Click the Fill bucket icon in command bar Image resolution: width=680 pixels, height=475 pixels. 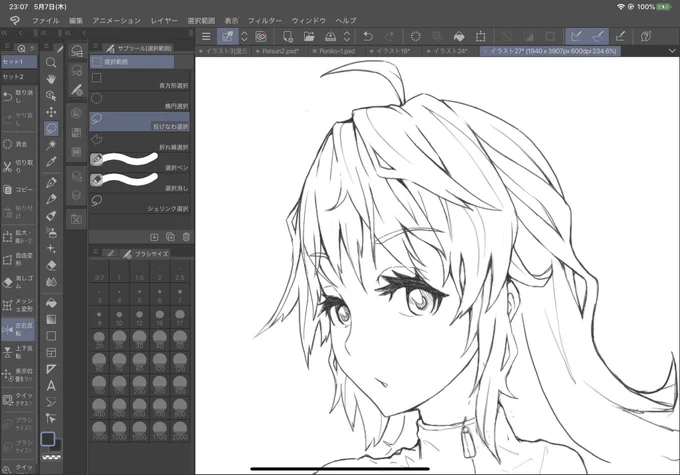[x=459, y=37]
